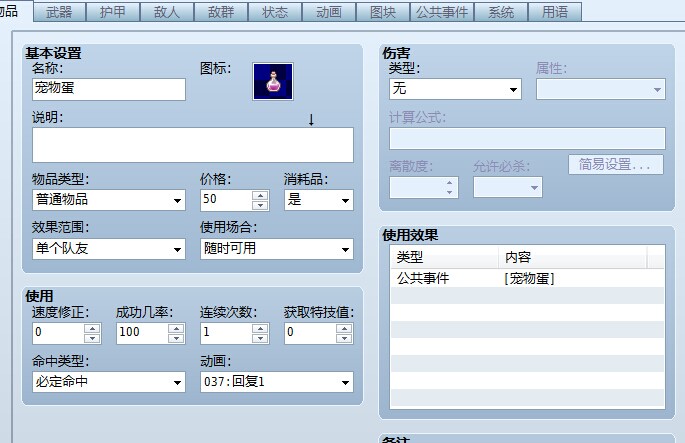Viewport: 685px width, 443px height.
Task: Open the 物品类型 dropdown showing 普通物品
Action: pyautogui.click(x=109, y=200)
